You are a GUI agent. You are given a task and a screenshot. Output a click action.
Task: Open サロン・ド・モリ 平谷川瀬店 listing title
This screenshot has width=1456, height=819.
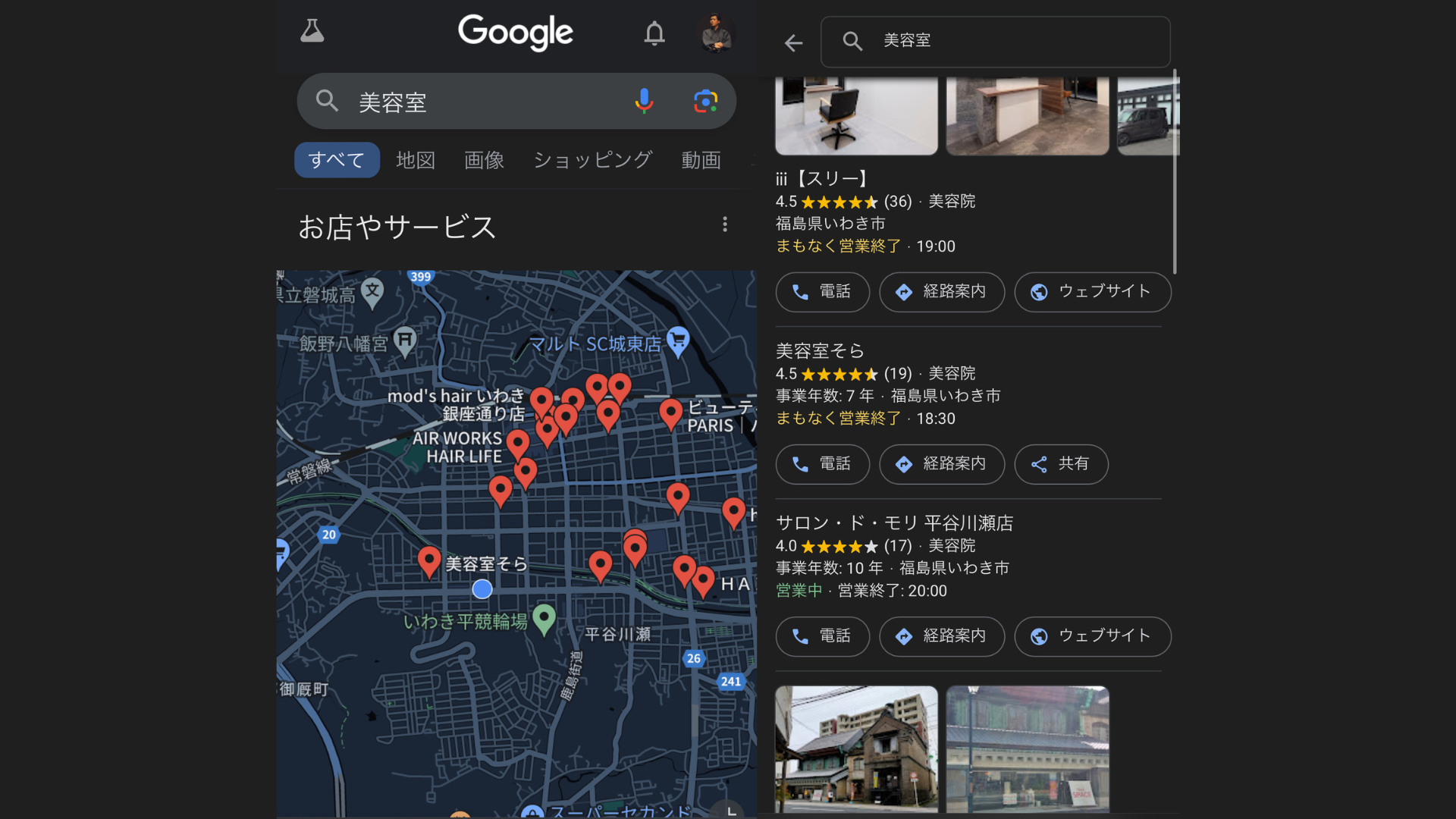pos(894,523)
